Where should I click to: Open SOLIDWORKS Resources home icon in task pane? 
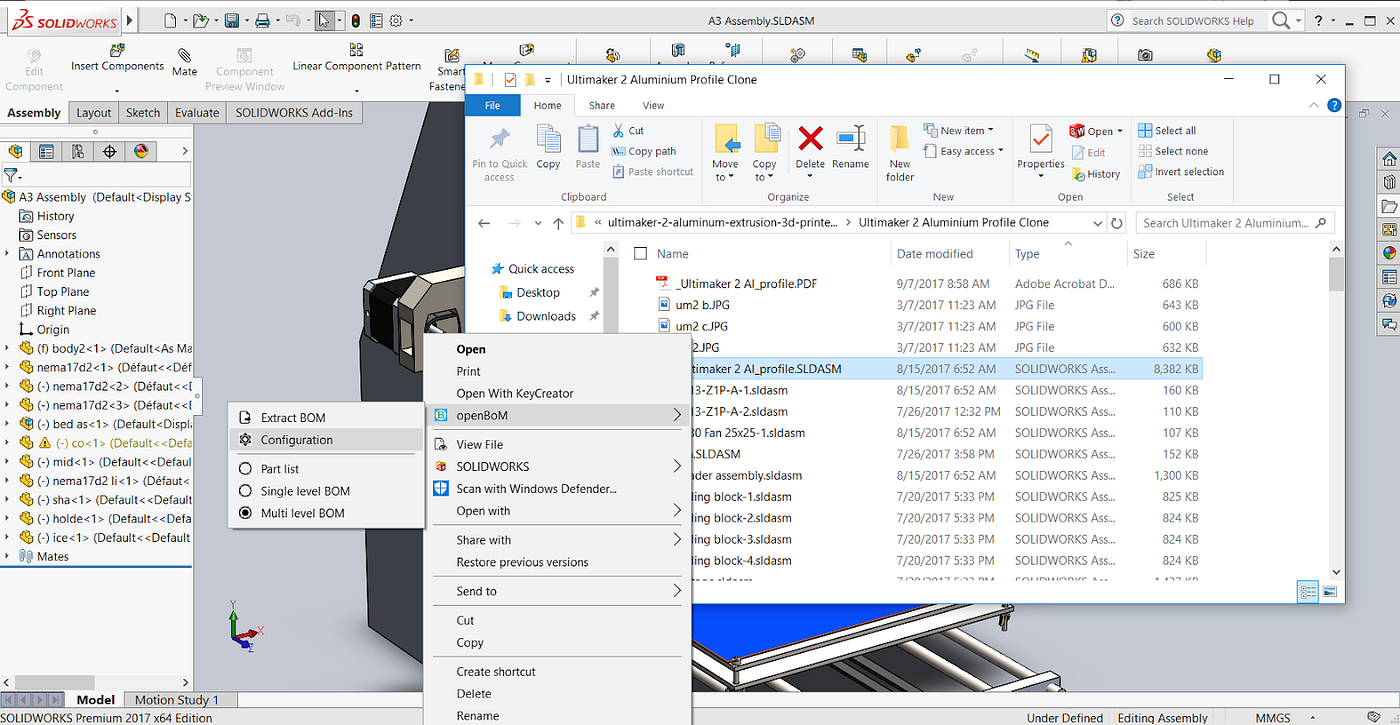click(x=1389, y=160)
